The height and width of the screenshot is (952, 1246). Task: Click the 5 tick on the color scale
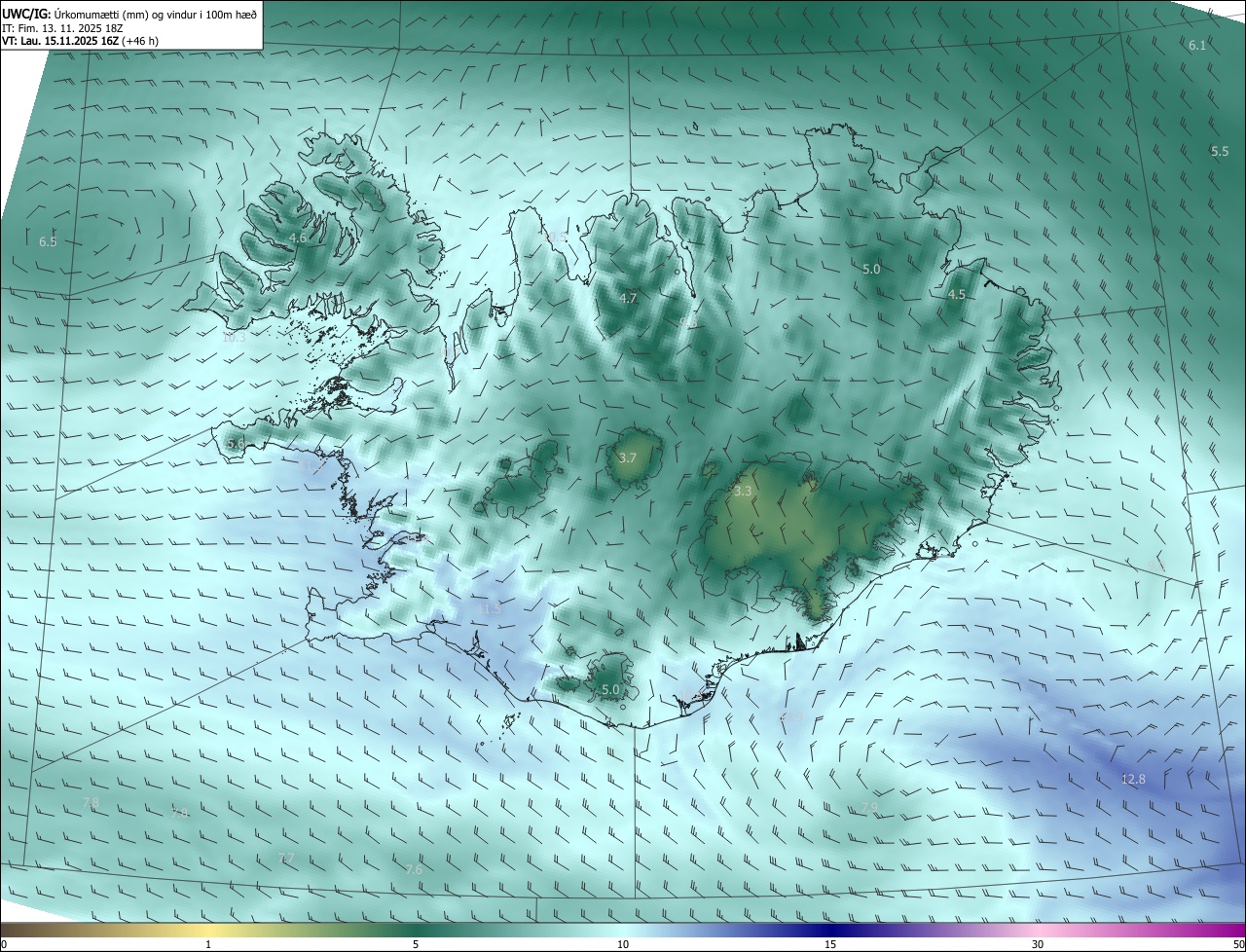click(416, 944)
